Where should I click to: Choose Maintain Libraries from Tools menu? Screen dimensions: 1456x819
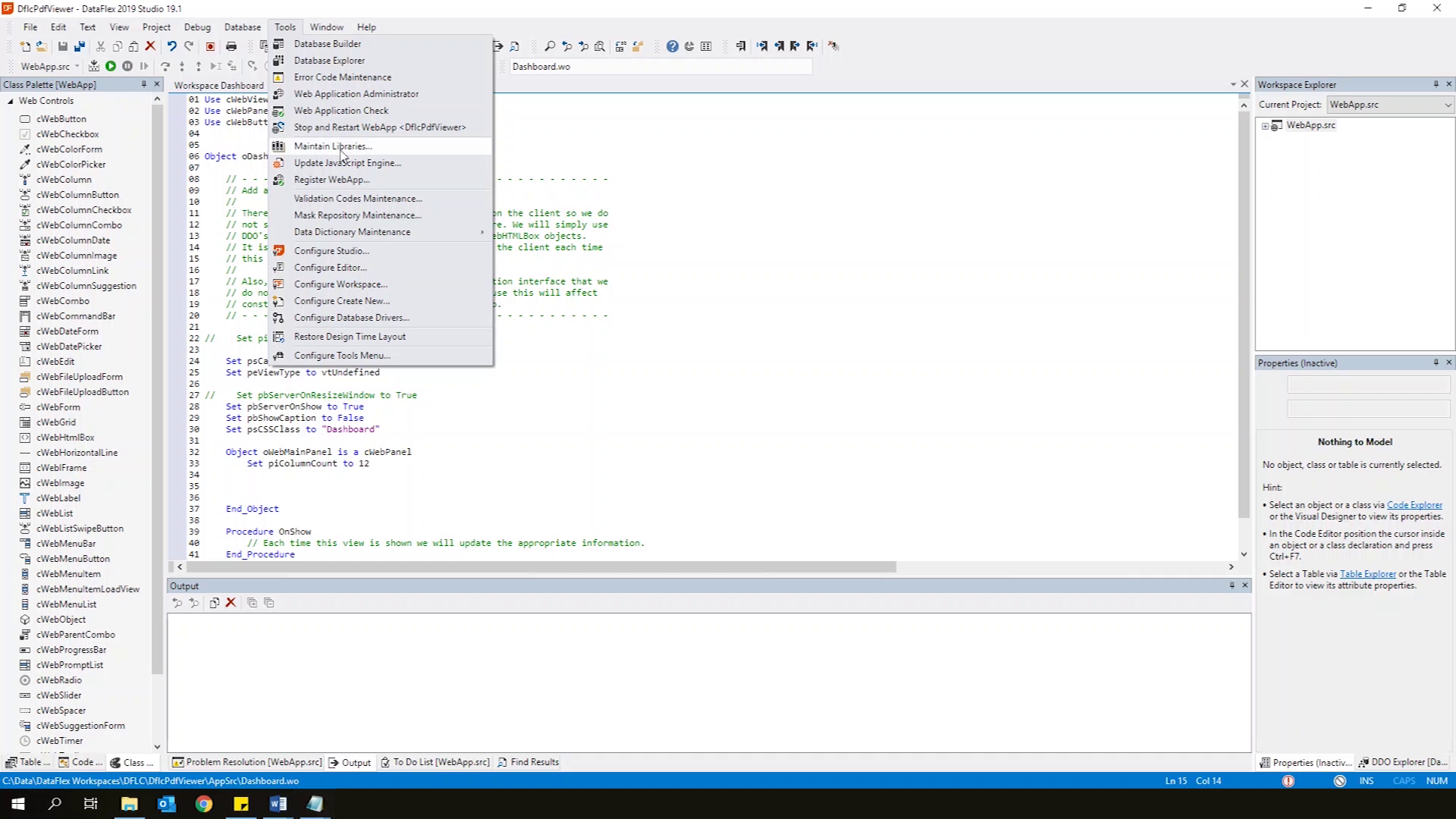coord(333,146)
